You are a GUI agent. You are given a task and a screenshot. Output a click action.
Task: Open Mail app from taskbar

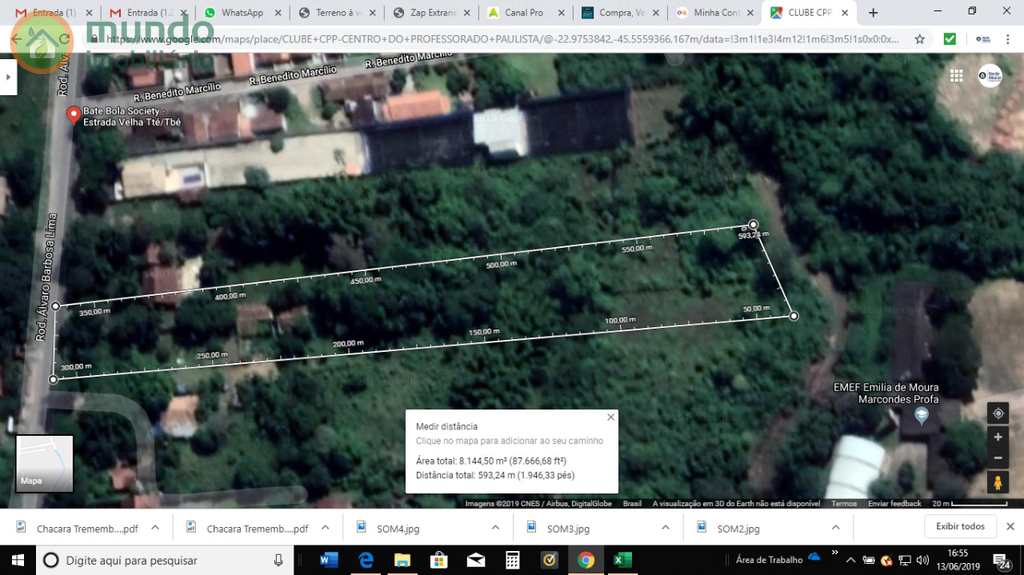475,560
